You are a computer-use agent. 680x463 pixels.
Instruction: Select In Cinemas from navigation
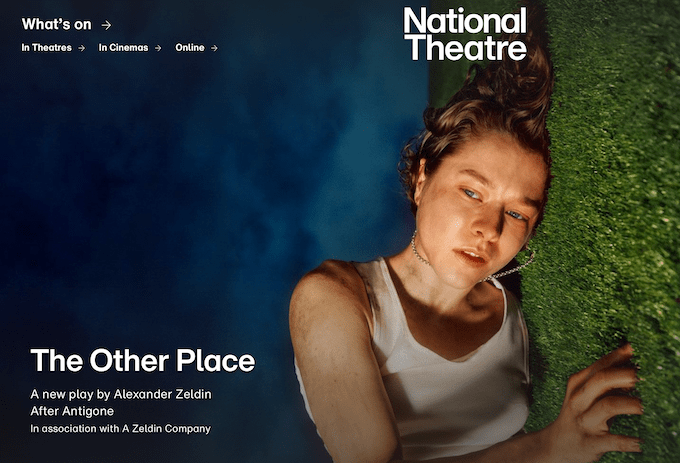(123, 48)
